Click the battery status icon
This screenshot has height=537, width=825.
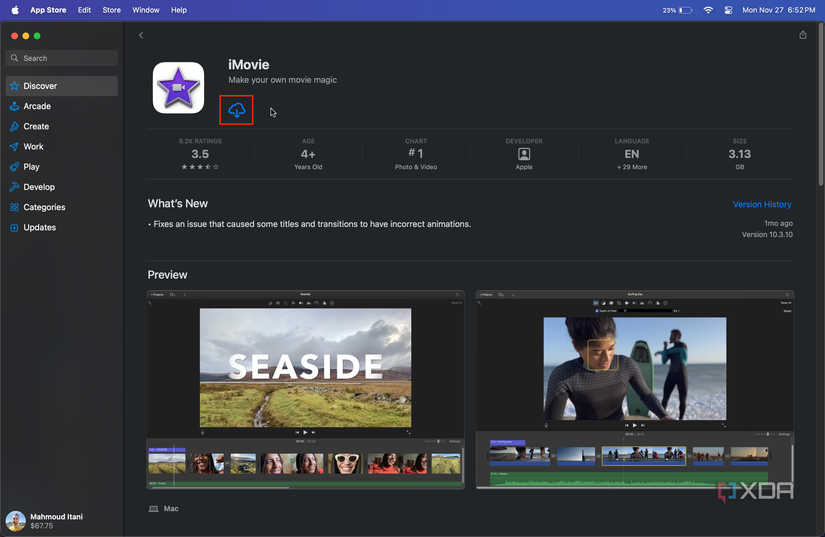[685, 10]
